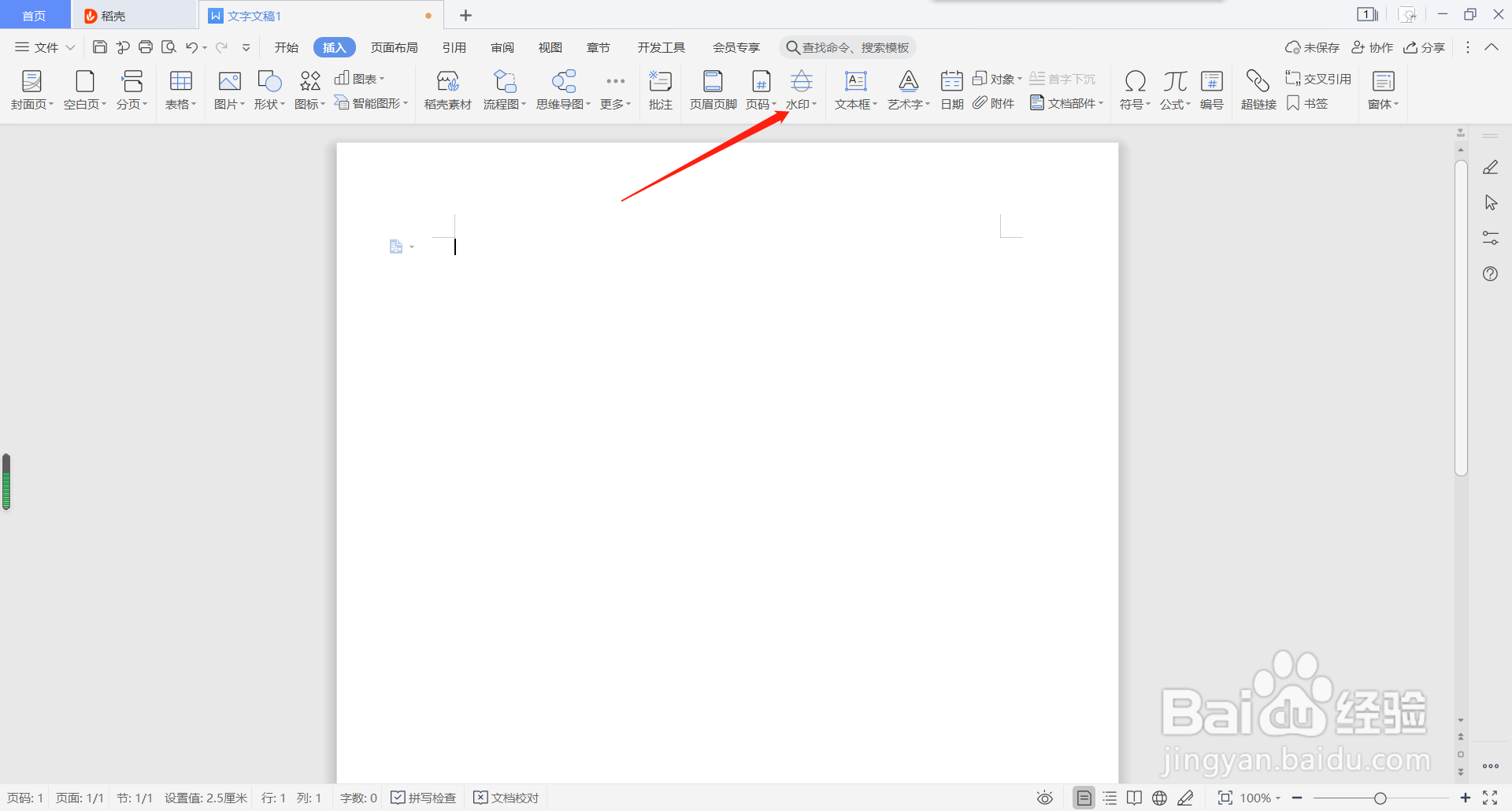Click the save icon in quick access toolbar
This screenshot has height=811, width=1512.
(x=100, y=47)
